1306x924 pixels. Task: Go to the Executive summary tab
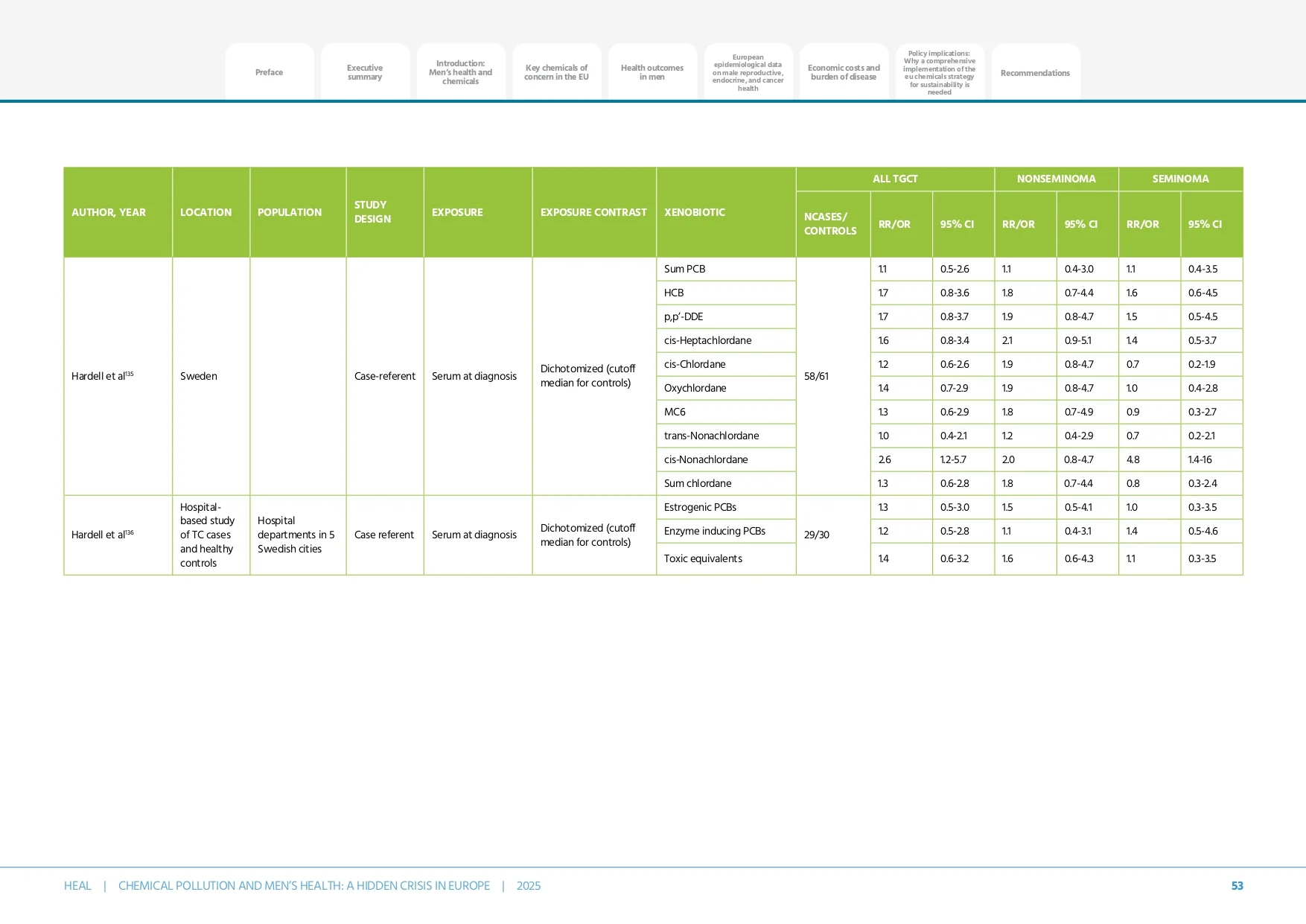(x=365, y=72)
